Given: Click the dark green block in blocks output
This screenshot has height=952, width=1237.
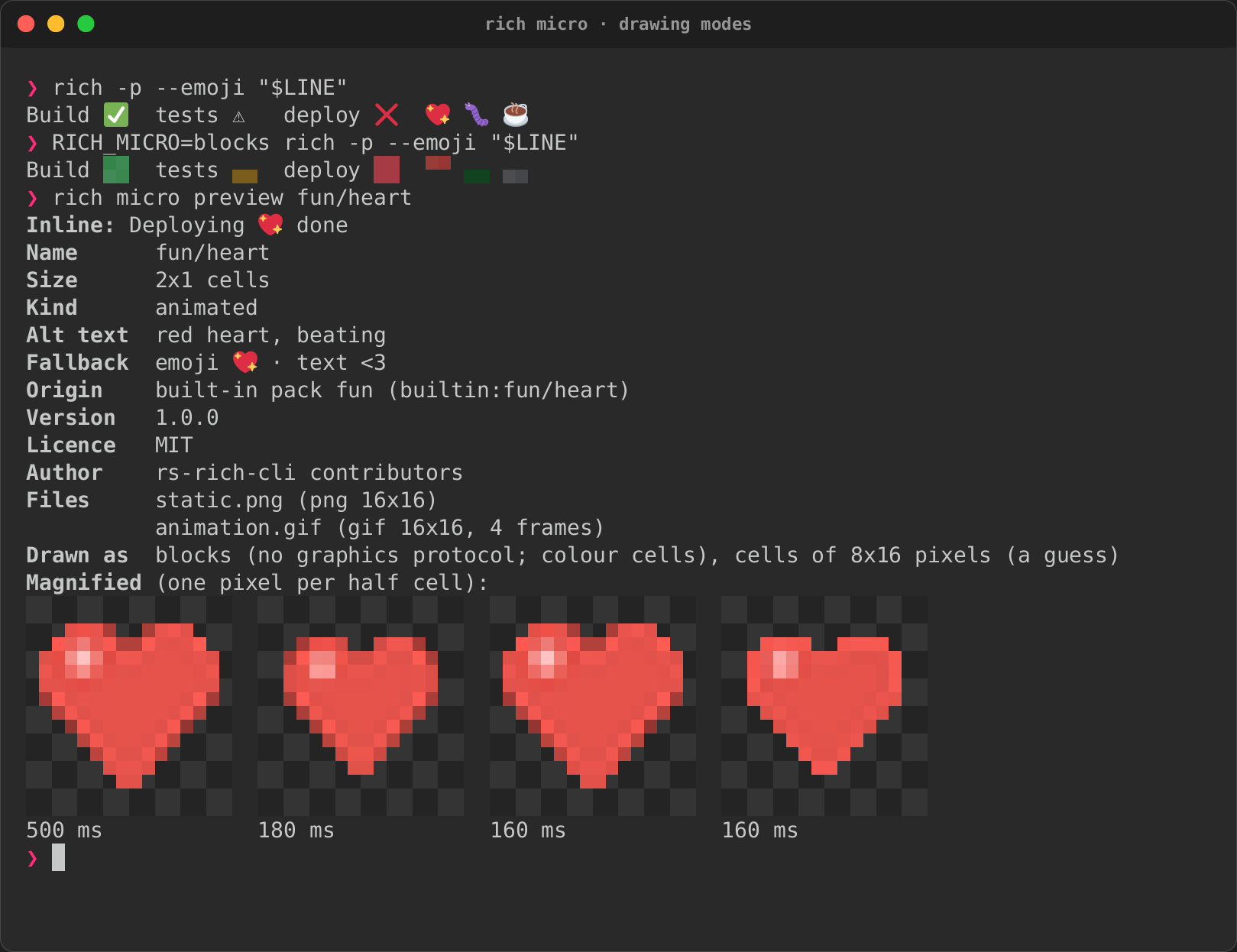Looking at the screenshot, I should 477,176.
